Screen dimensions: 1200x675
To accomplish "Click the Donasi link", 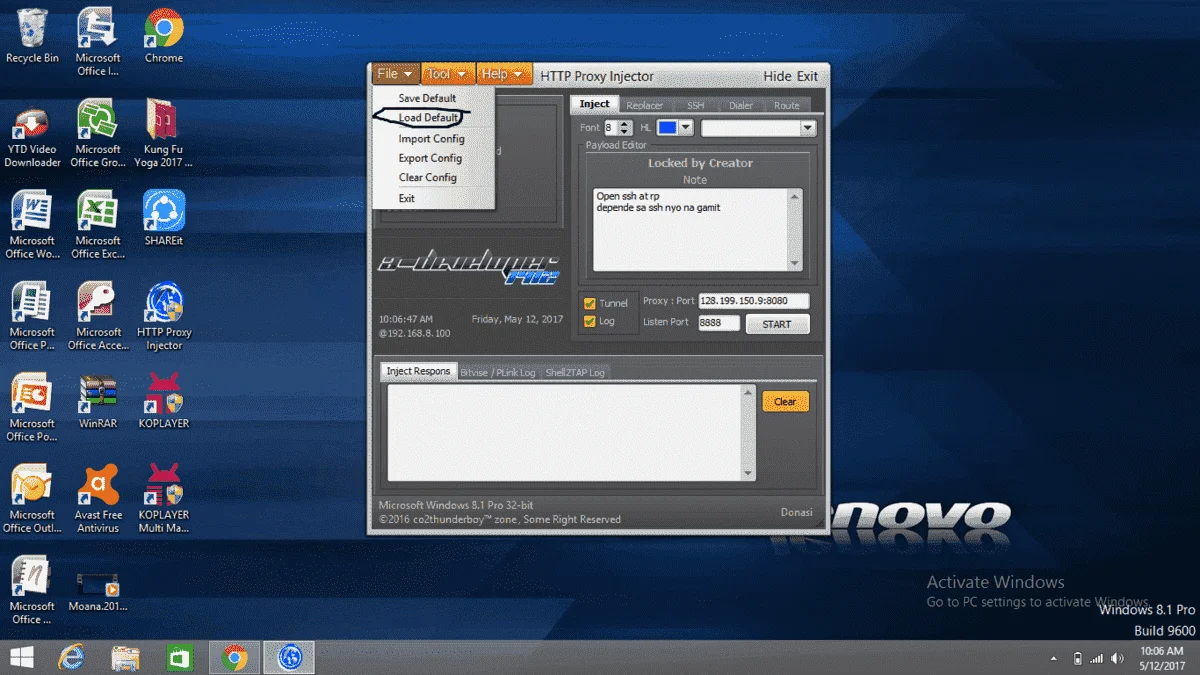I will [797, 512].
